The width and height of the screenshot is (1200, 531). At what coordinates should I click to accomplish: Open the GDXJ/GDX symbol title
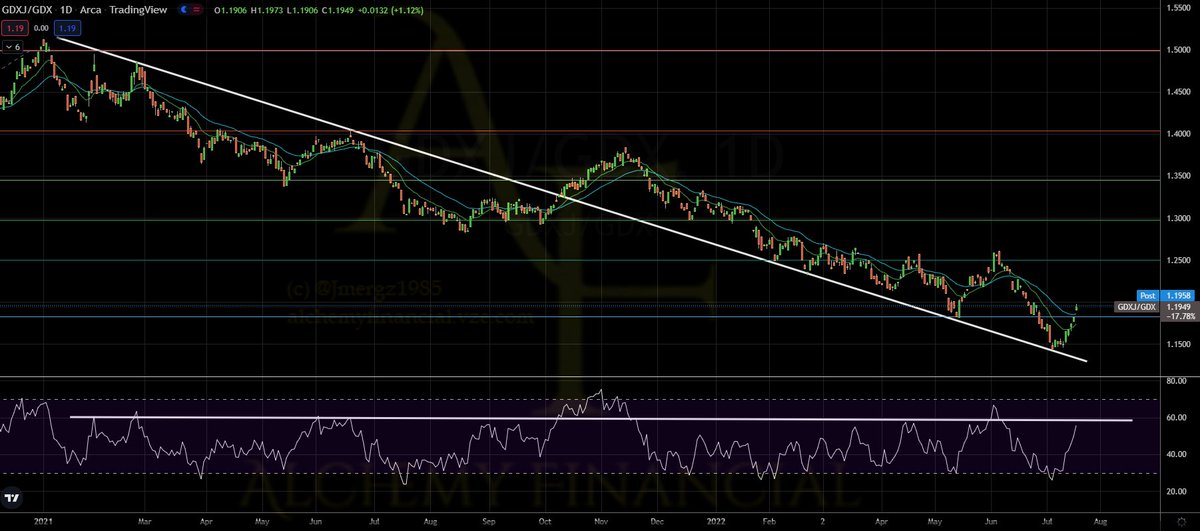point(27,10)
